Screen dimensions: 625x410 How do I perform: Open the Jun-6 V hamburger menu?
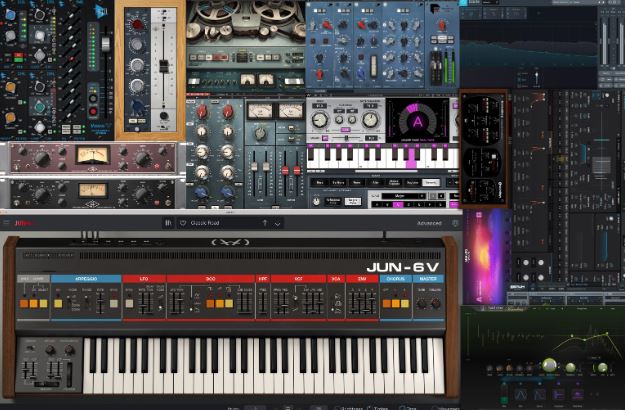click(6, 223)
